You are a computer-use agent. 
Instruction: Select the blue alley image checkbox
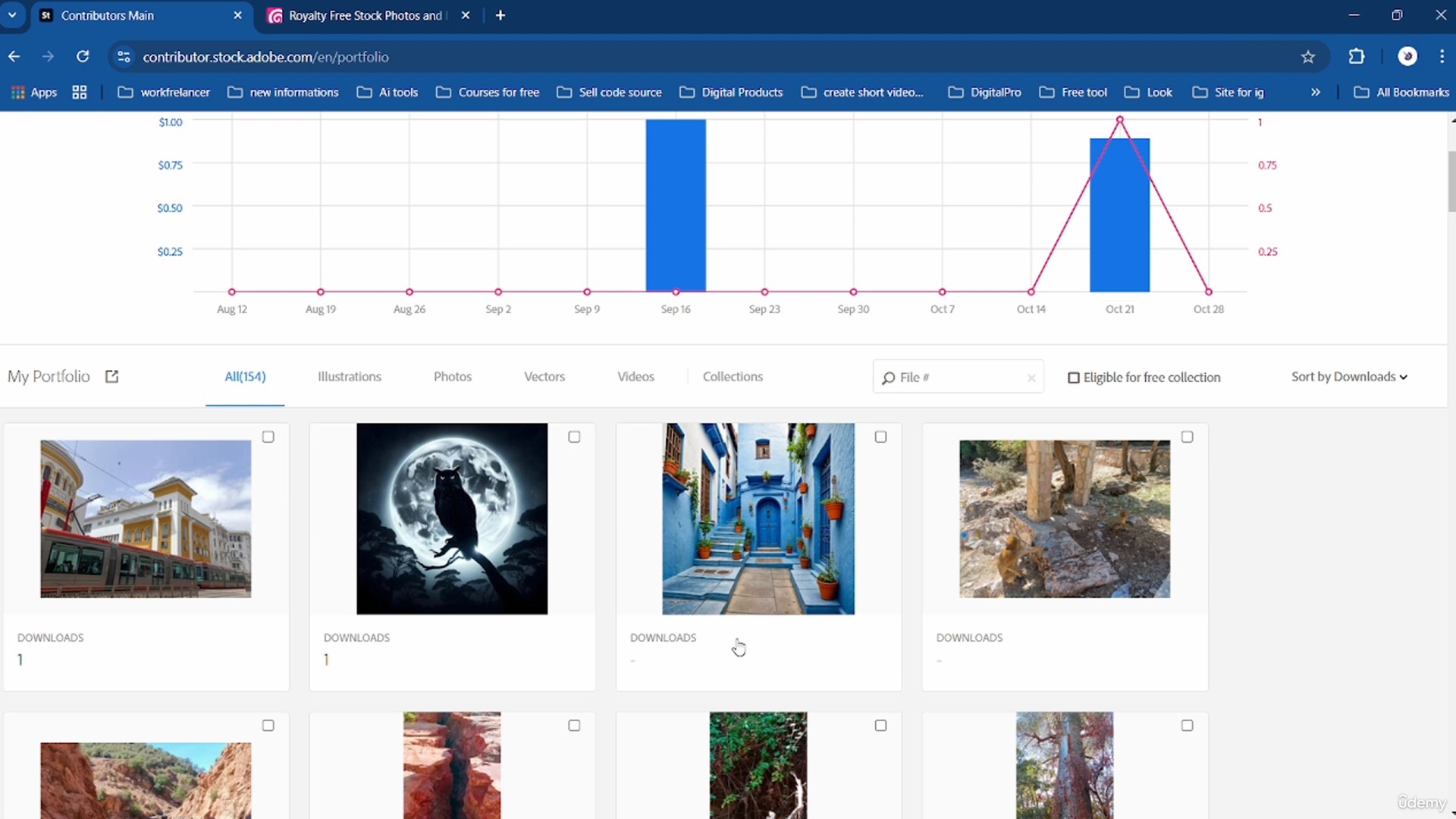(880, 437)
